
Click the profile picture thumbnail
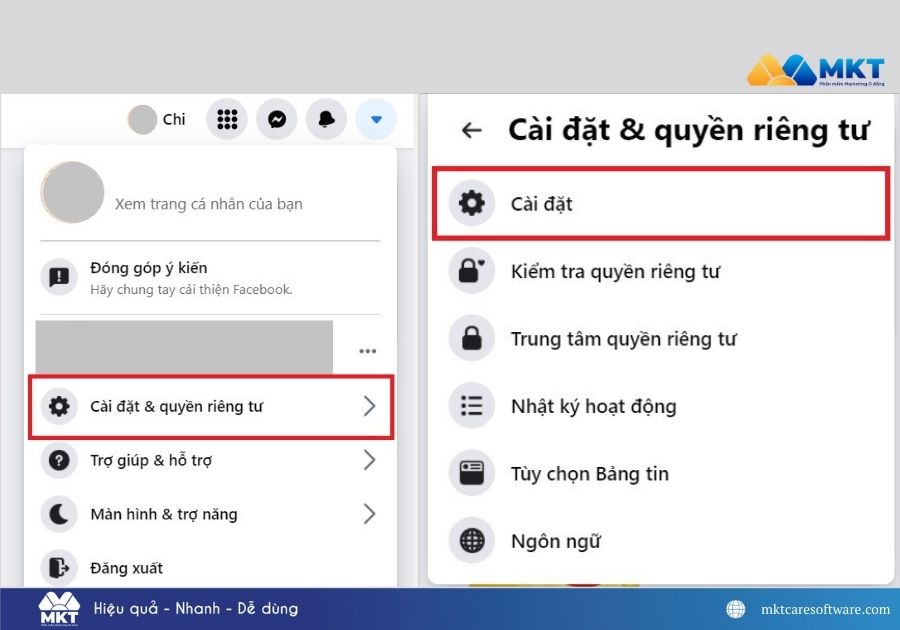[x=71, y=192]
